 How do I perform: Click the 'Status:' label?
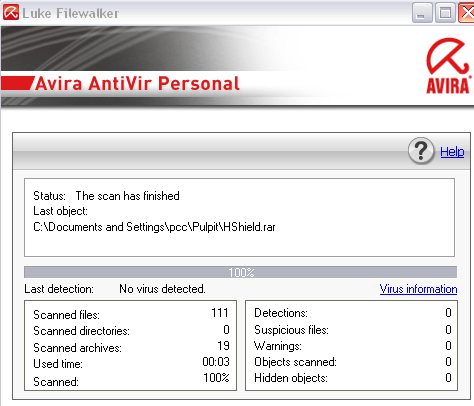click(x=49, y=196)
